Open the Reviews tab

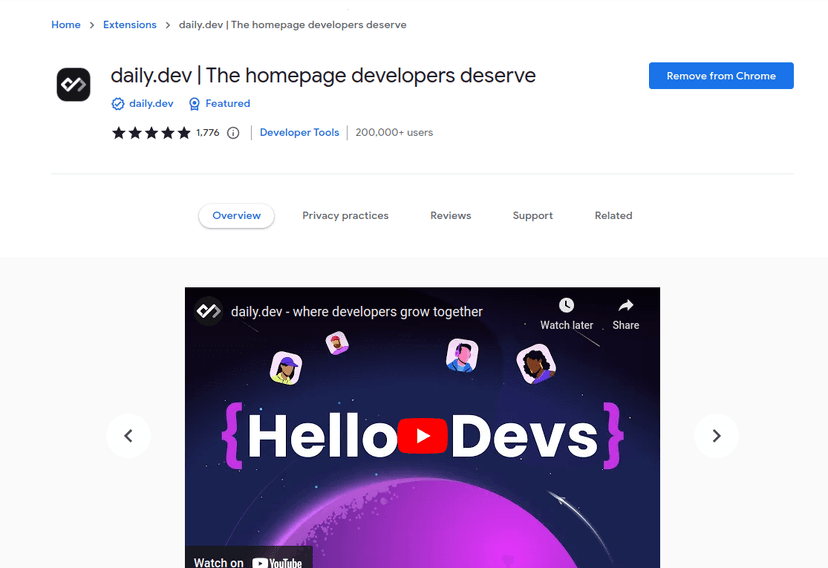450,215
